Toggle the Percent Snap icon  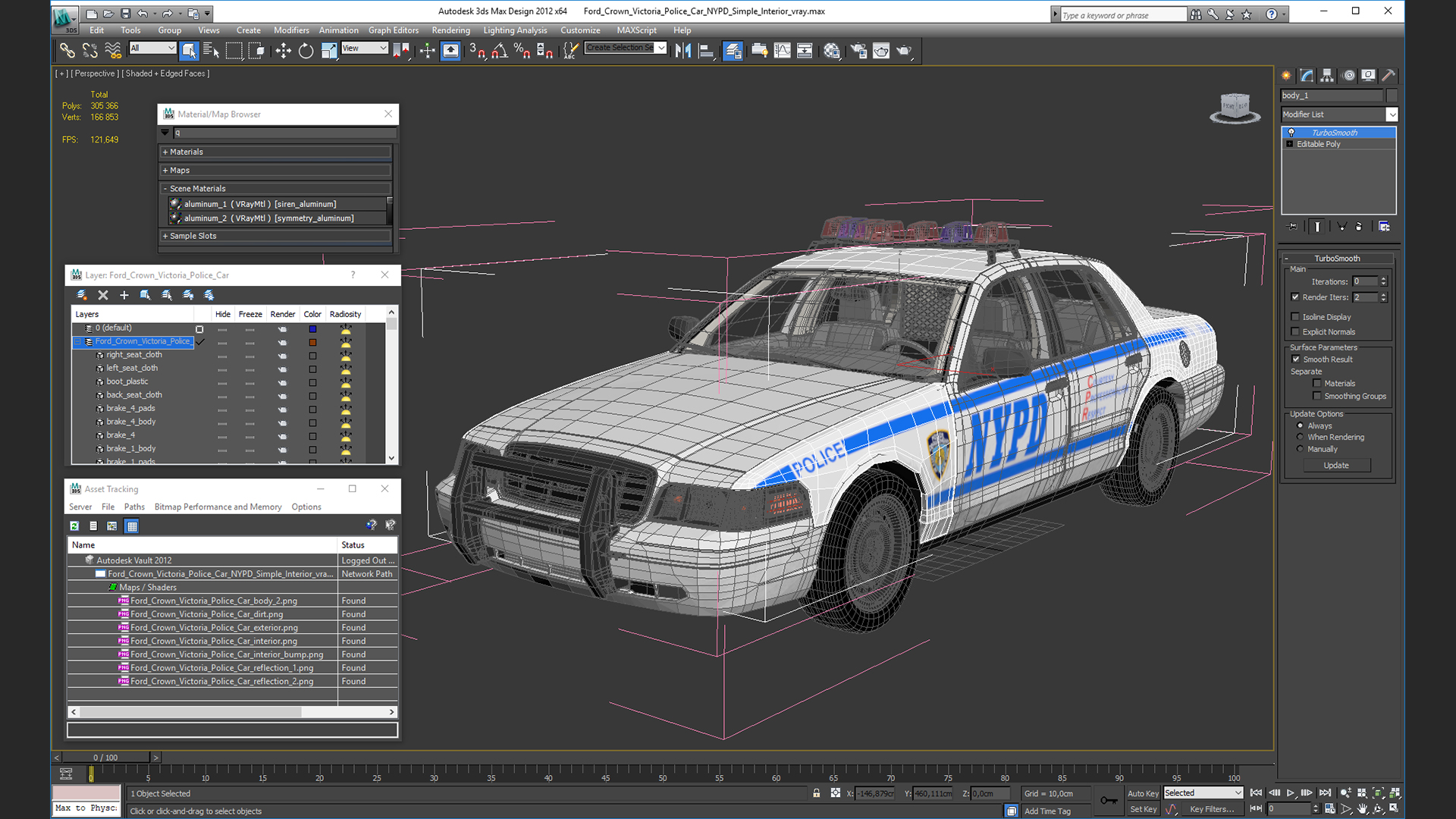(522, 51)
